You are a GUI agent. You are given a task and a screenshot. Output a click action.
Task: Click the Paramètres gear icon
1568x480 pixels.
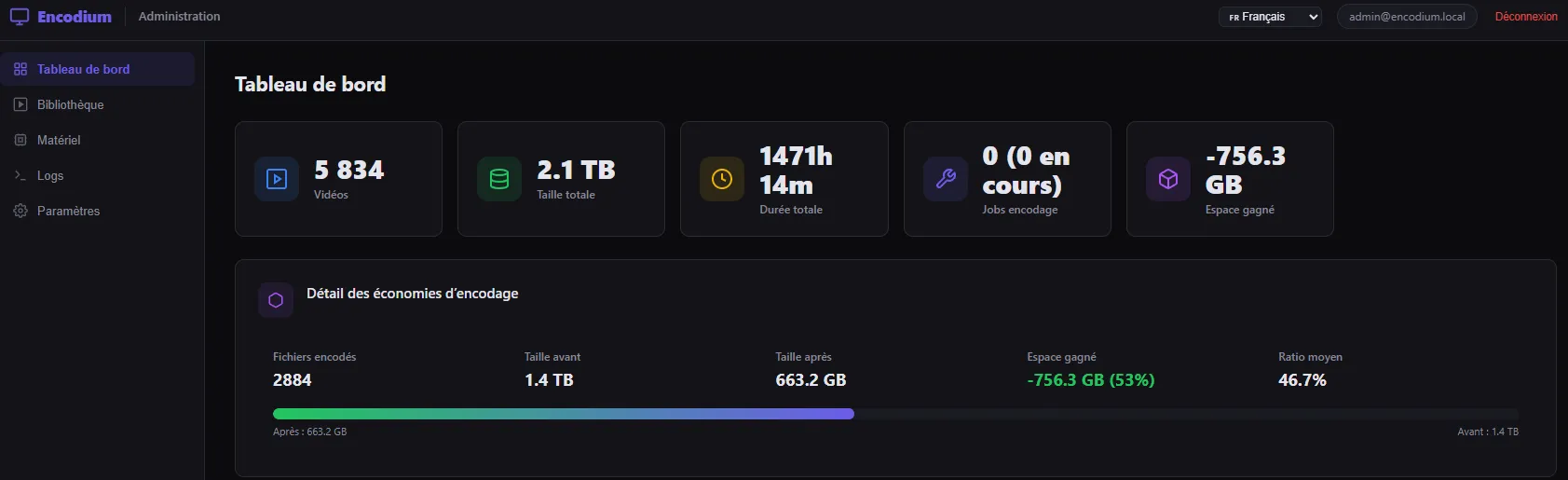coord(20,211)
